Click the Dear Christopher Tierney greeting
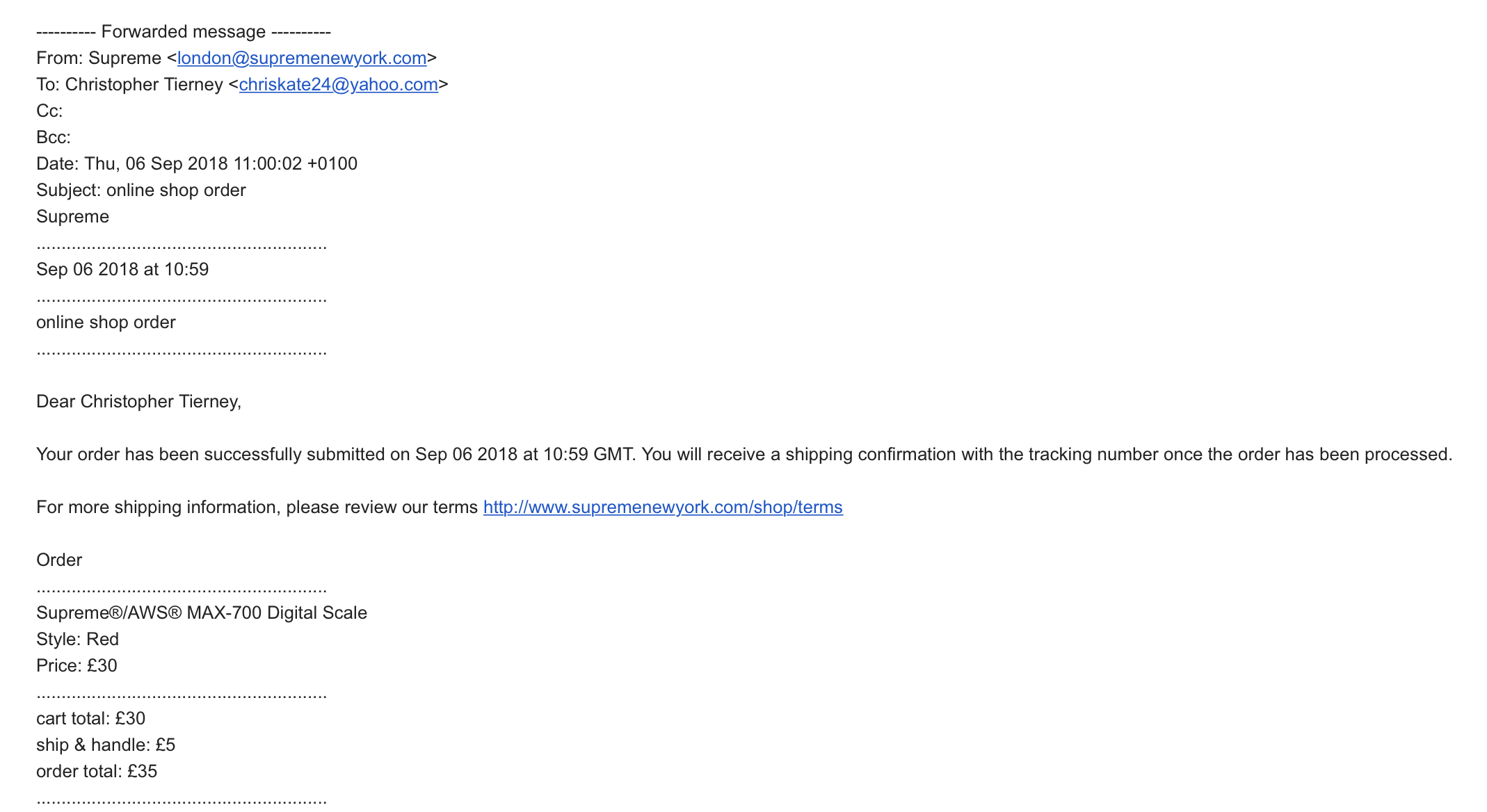The image size is (1487, 812). (139, 401)
